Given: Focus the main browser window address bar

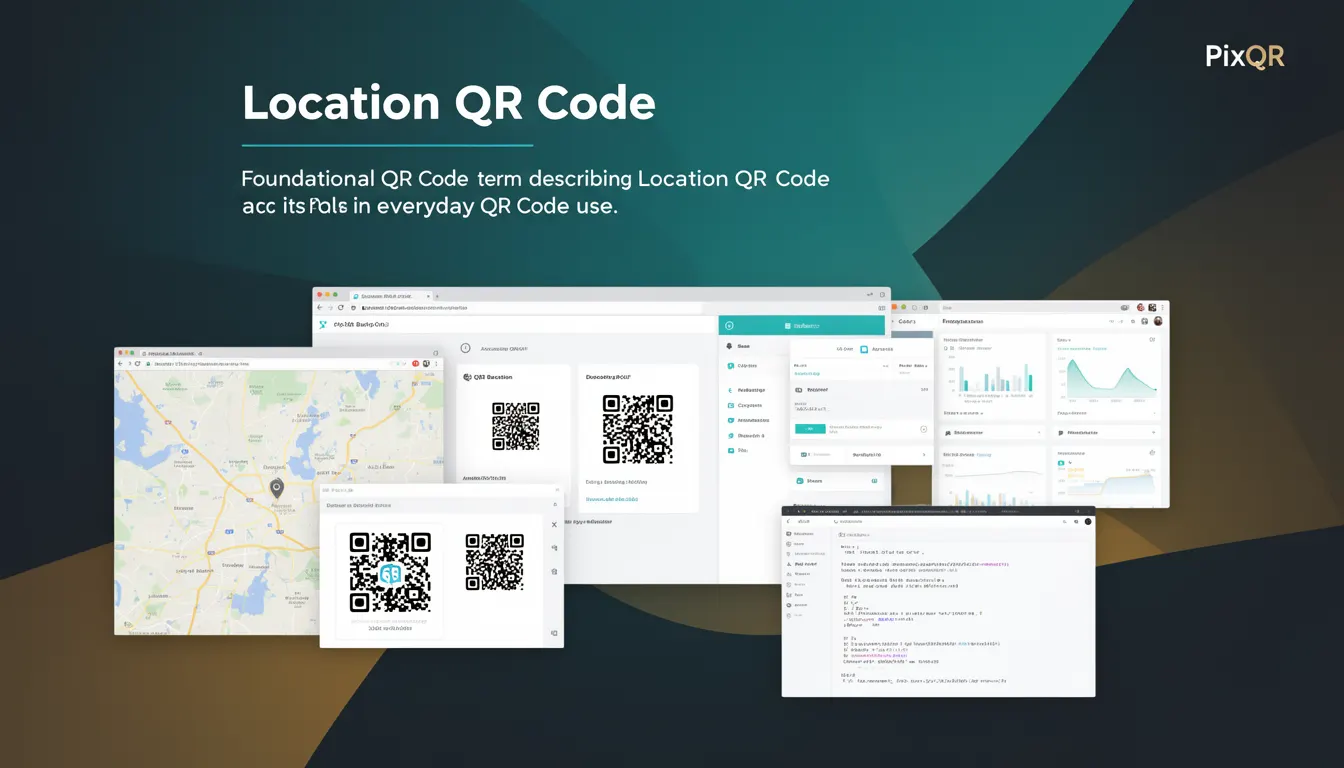Looking at the screenshot, I should coord(525,309).
